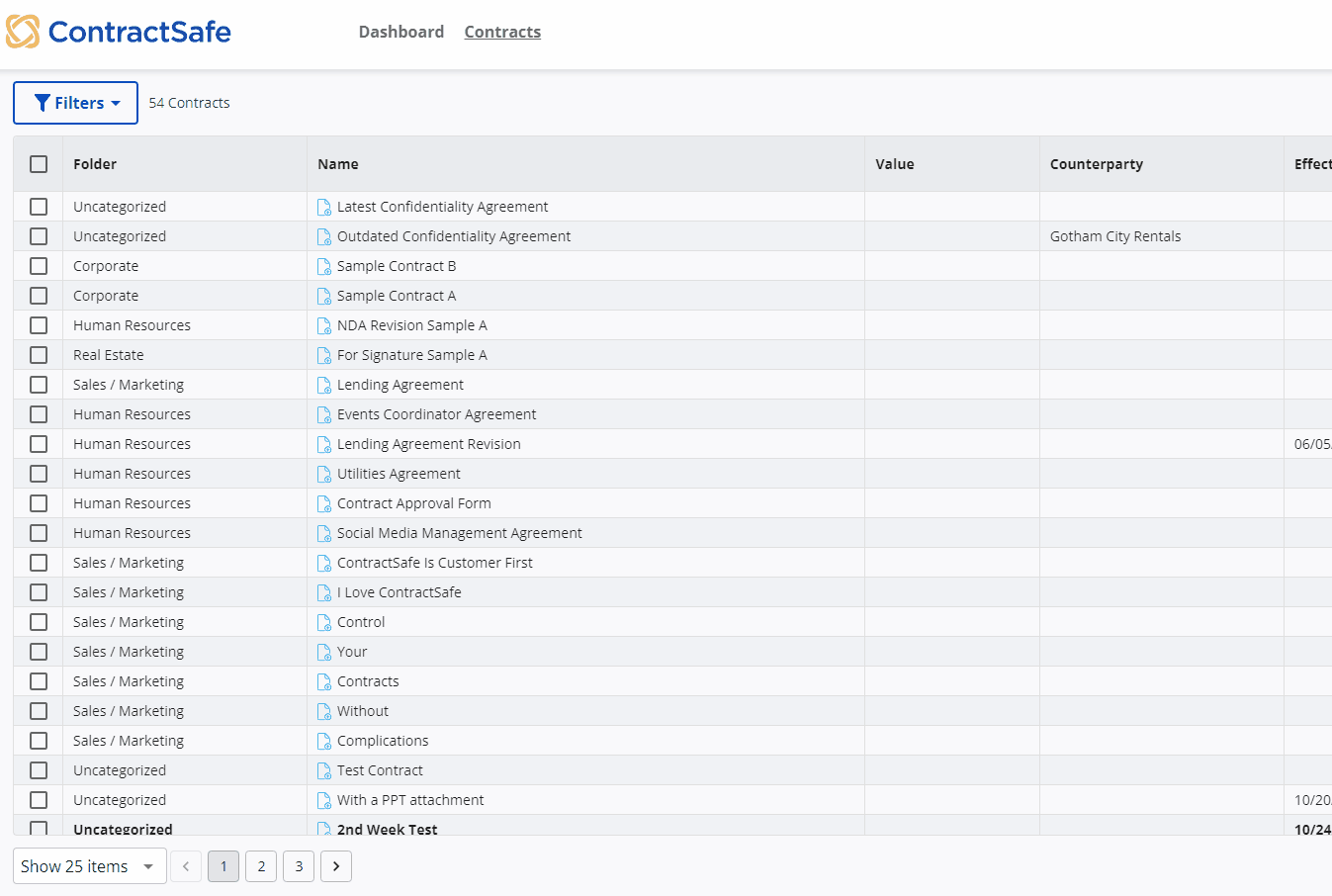Check the Outdated Confidentiality Agreement row checkbox
Image resolution: width=1332 pixels, height=896 pixels.
39,236
